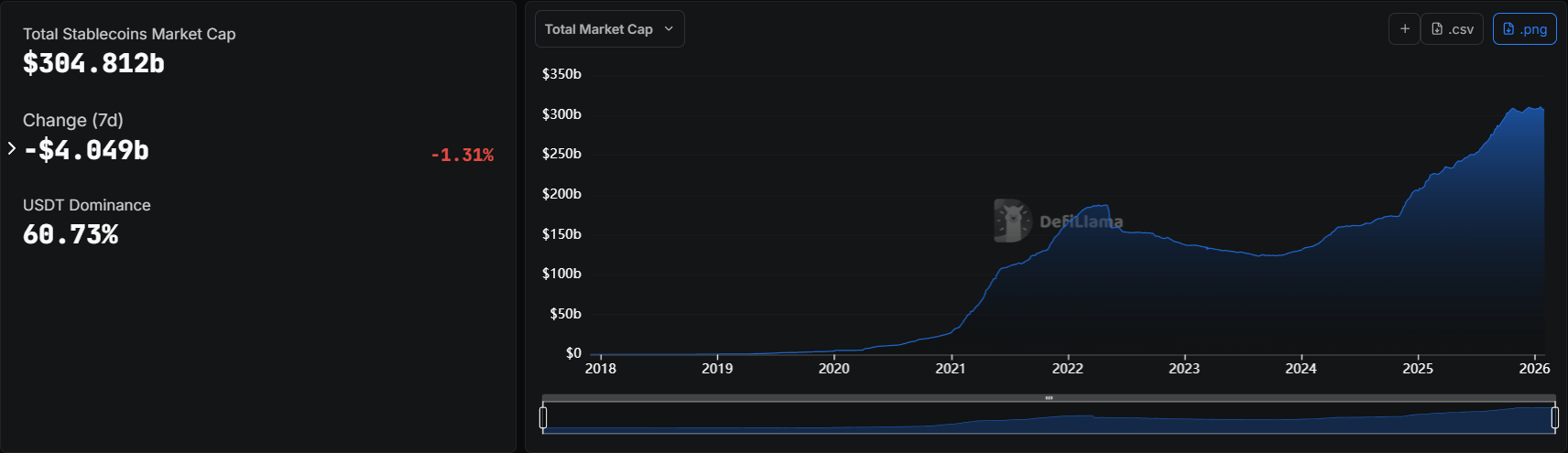
Task: Download chart data as .csv
Action: click(x=1452, y=29)
